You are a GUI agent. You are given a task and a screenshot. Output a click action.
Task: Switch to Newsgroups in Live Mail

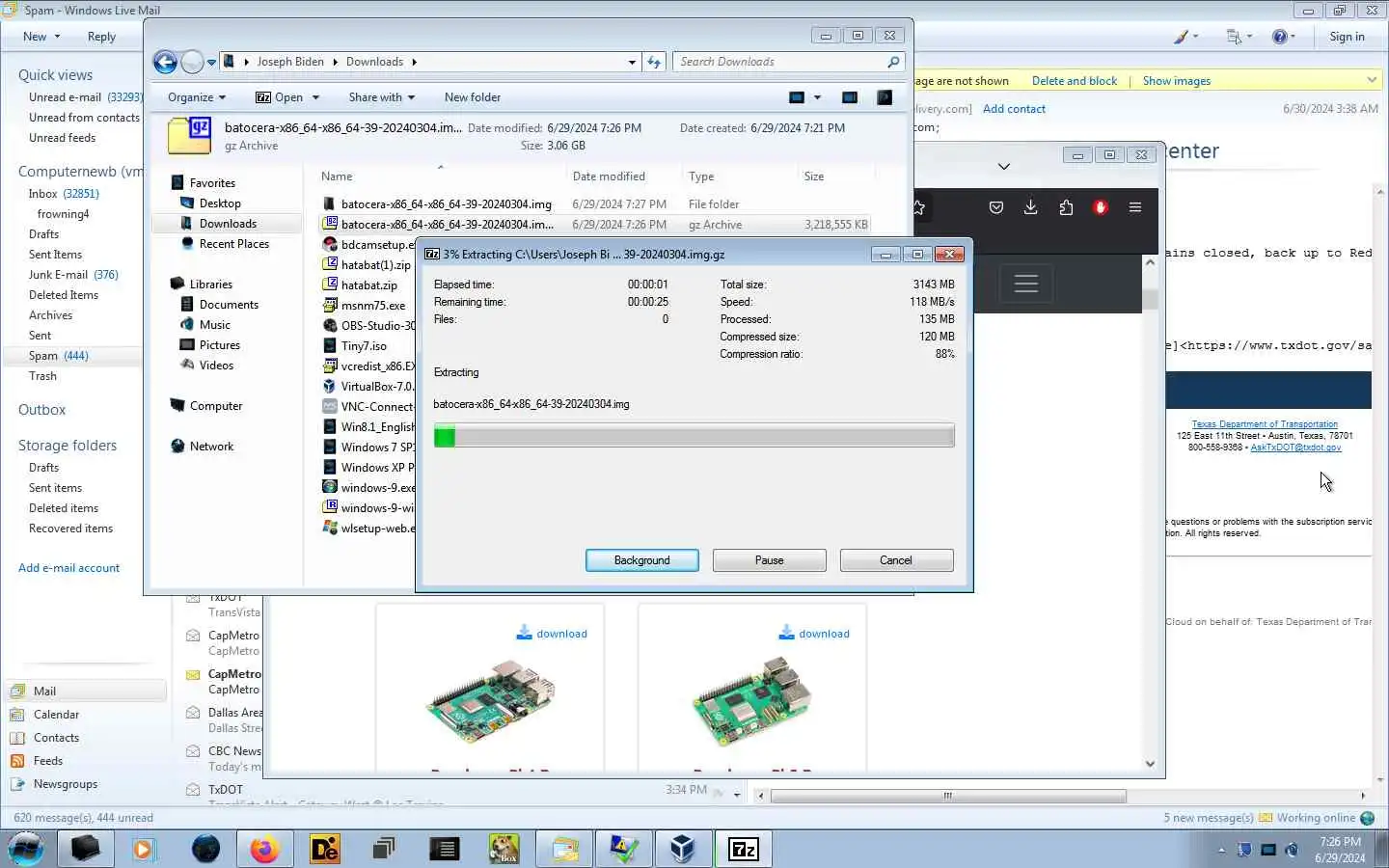(x=66, y=784)
